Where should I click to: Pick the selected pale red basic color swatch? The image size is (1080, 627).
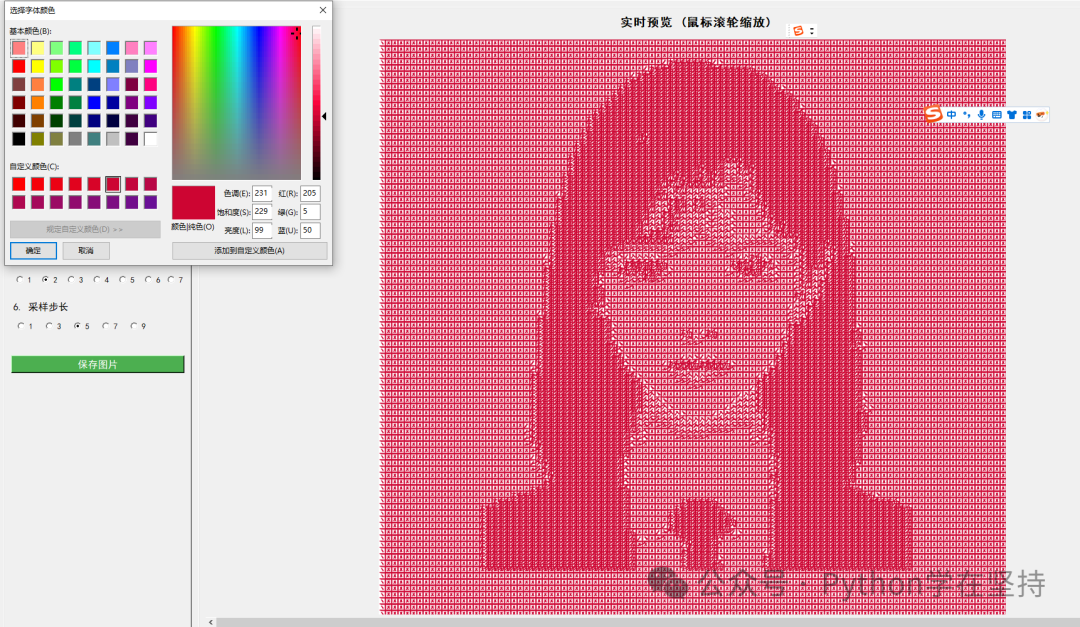(x=19, y=48)
